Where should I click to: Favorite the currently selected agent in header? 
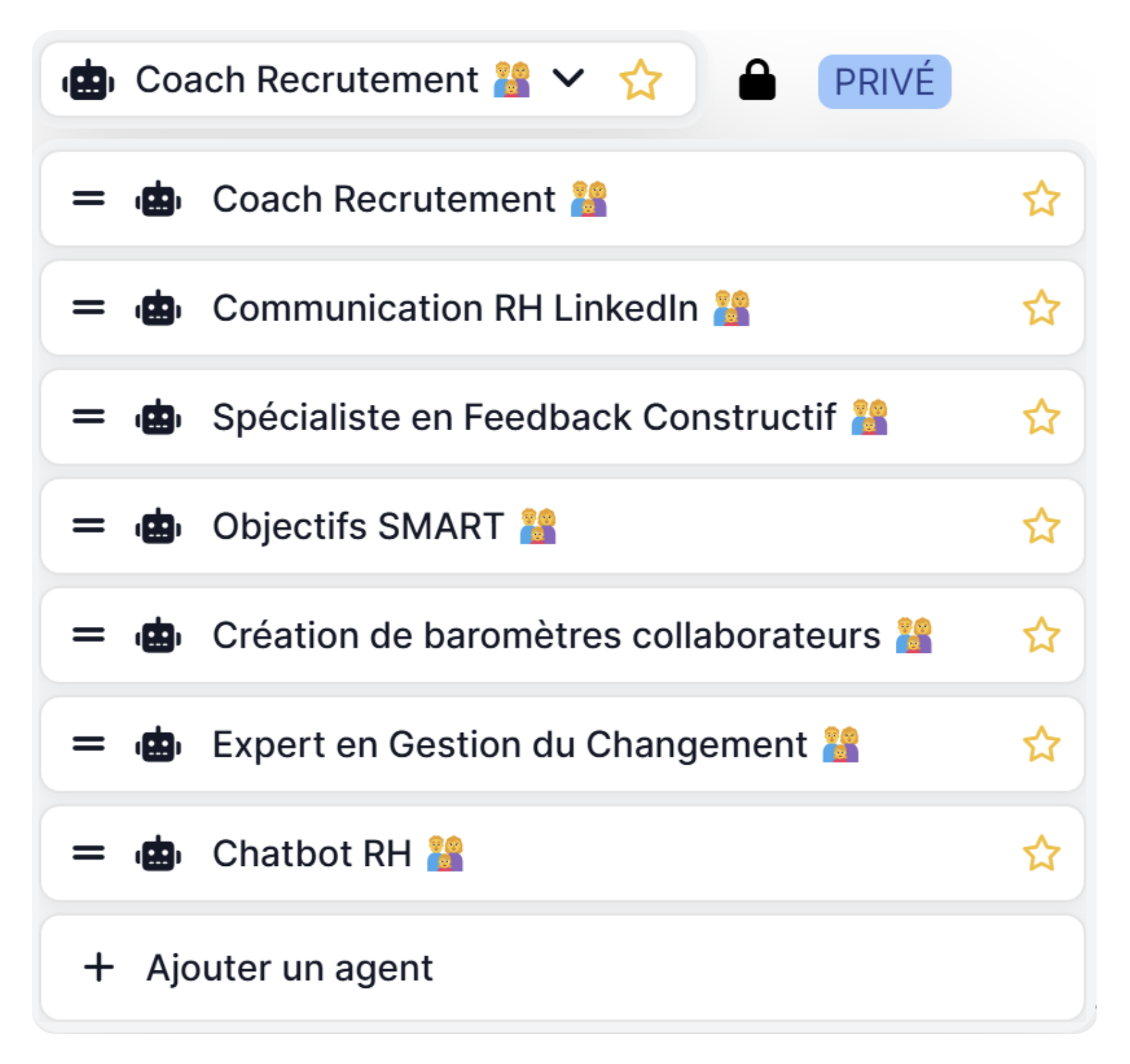pos(640,81)
